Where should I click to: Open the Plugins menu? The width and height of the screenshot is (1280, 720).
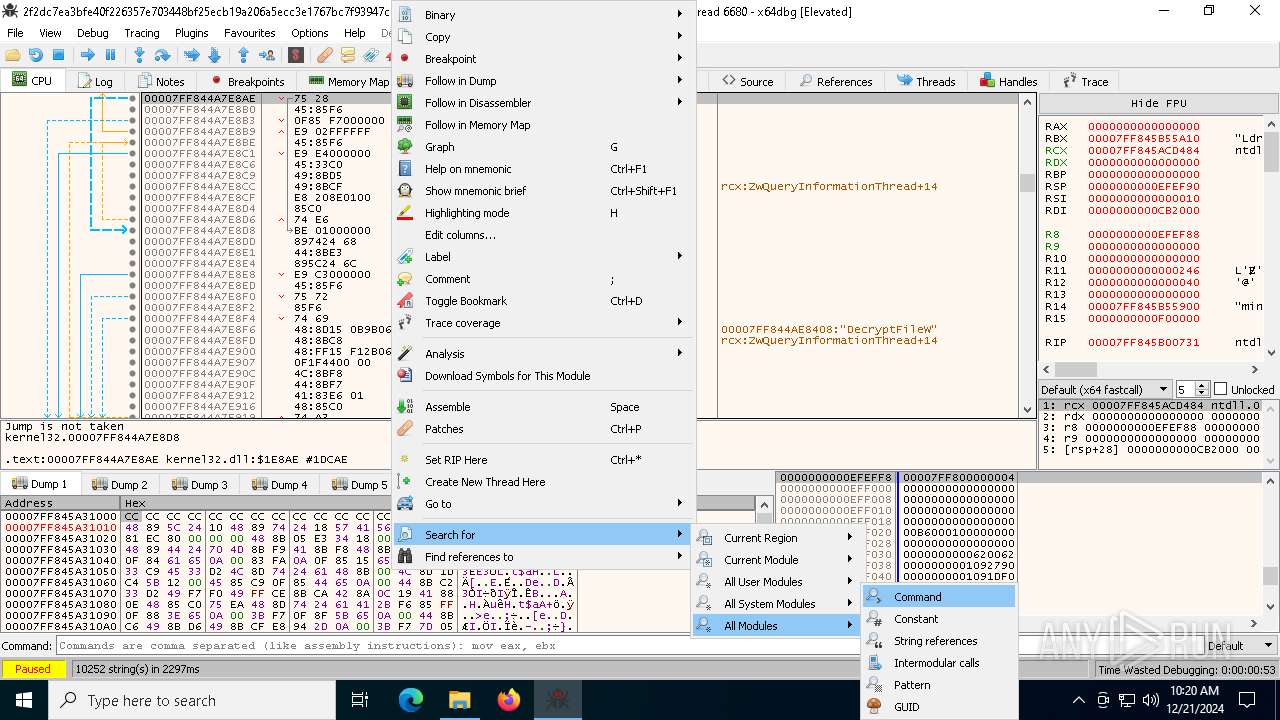pyautogui.click(x=191, y=33)
